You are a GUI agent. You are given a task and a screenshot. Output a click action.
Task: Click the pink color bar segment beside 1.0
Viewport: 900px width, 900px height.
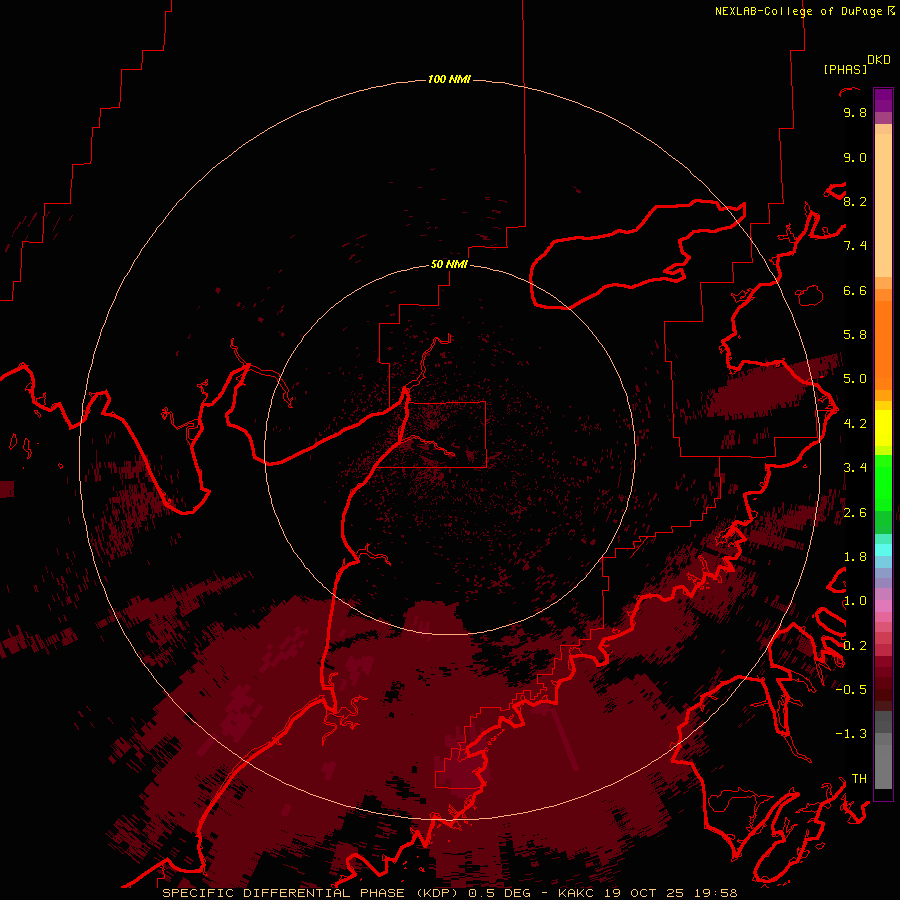tap(883, 606)
